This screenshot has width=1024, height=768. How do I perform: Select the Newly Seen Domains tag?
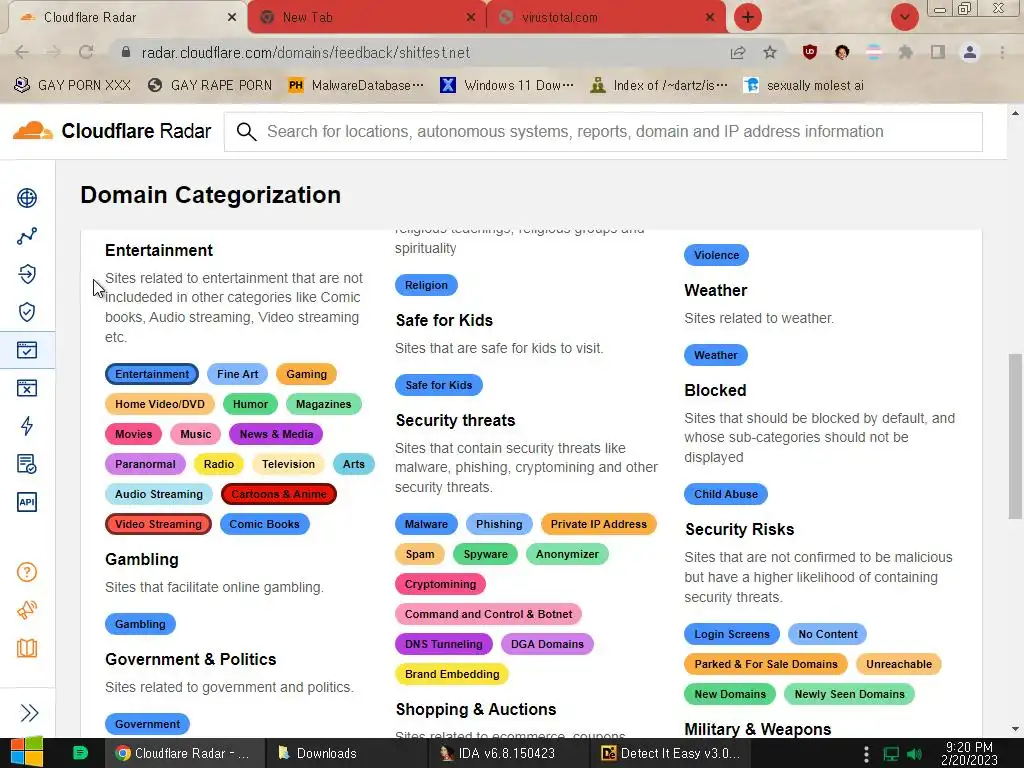click(x=850, y=694)
